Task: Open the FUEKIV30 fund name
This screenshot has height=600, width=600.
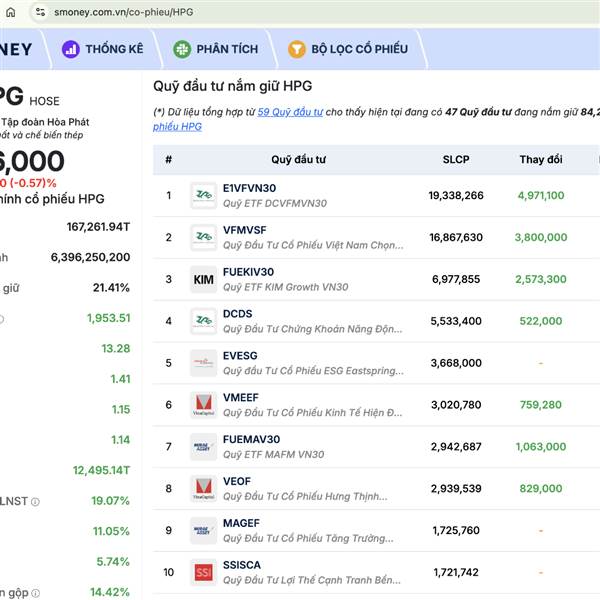Action: [x=248, y=272]
